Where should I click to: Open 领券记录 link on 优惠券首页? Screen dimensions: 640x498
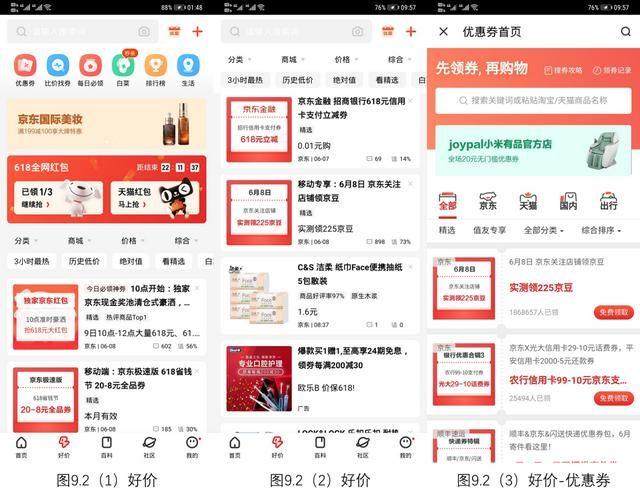612,70
